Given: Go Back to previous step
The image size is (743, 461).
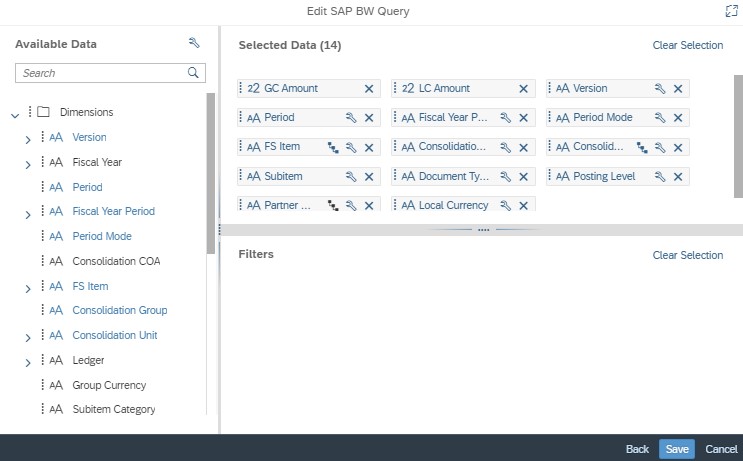Looking at the screenshot, I should (637, 449).
